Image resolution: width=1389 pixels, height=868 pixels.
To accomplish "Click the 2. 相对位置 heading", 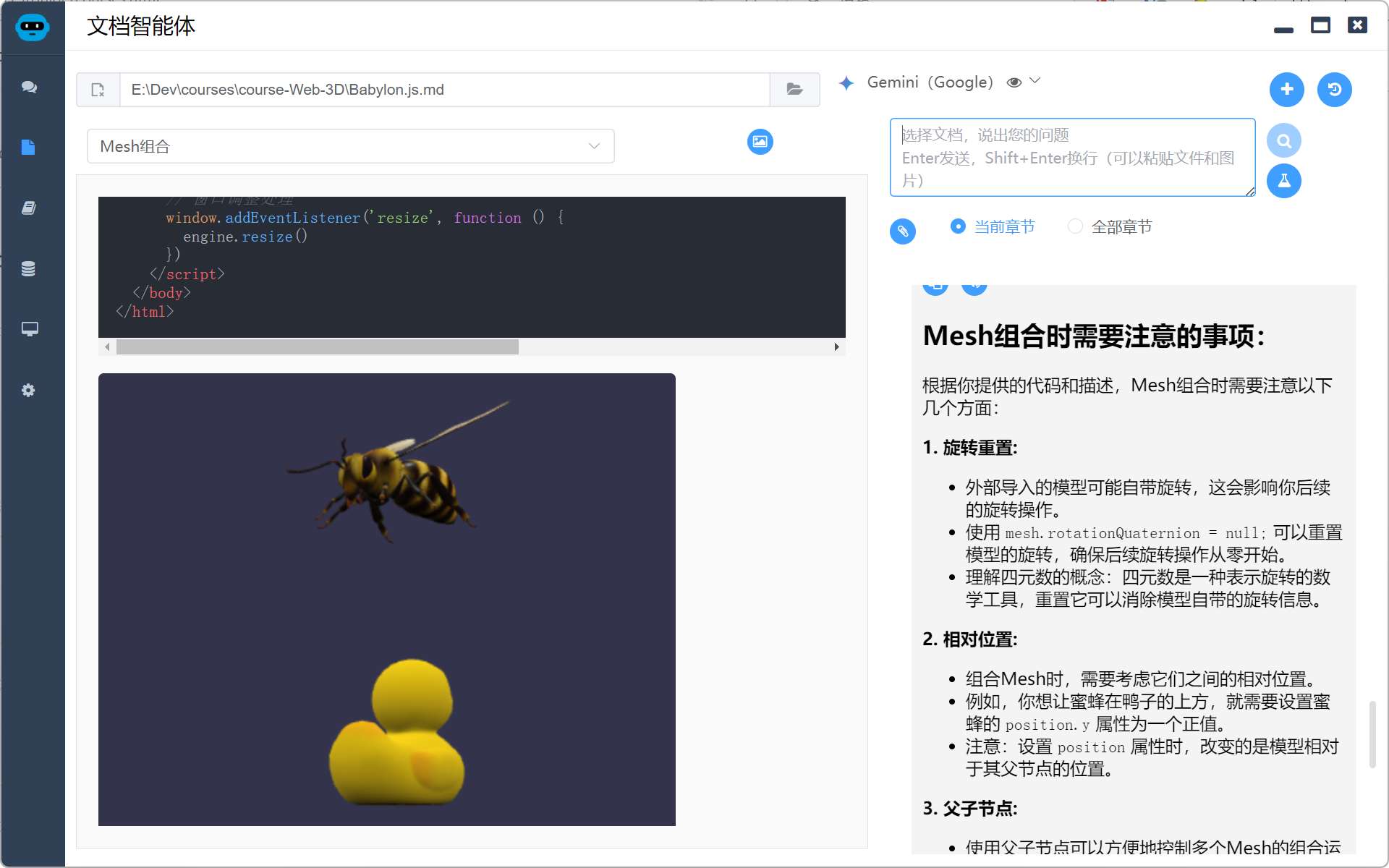I will (x=970, y=639).
